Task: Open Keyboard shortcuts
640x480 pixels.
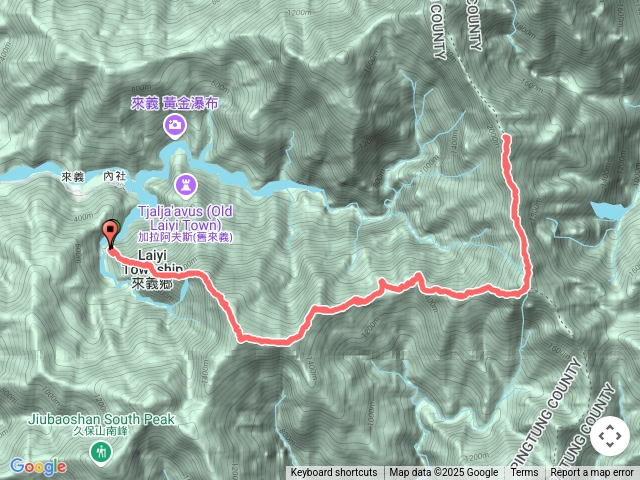Action: [x=334, y=473]
